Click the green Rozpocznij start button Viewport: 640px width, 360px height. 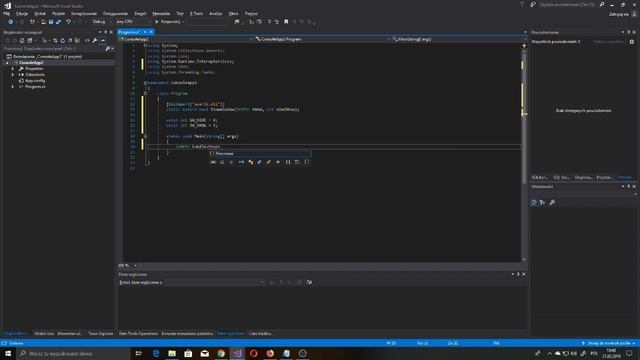[x=168, y=22]
